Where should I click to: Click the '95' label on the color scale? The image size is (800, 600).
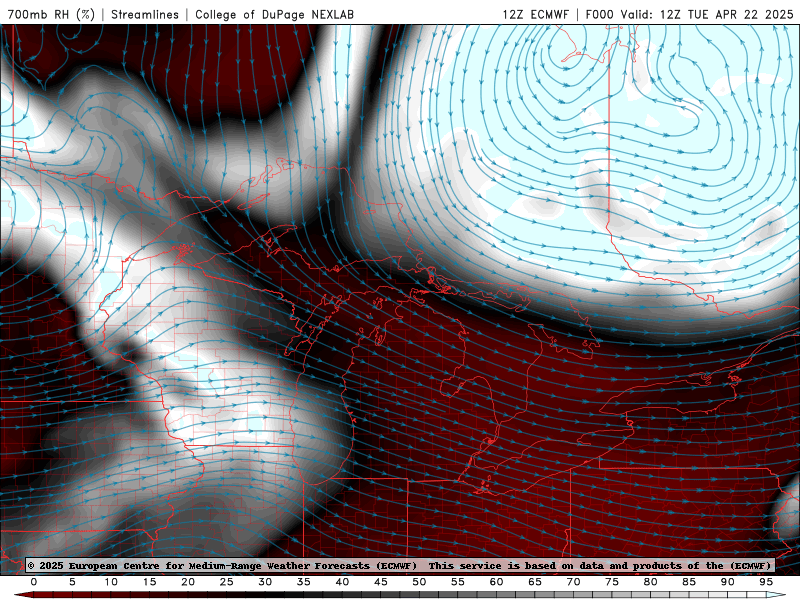click(x=766, y=582)
